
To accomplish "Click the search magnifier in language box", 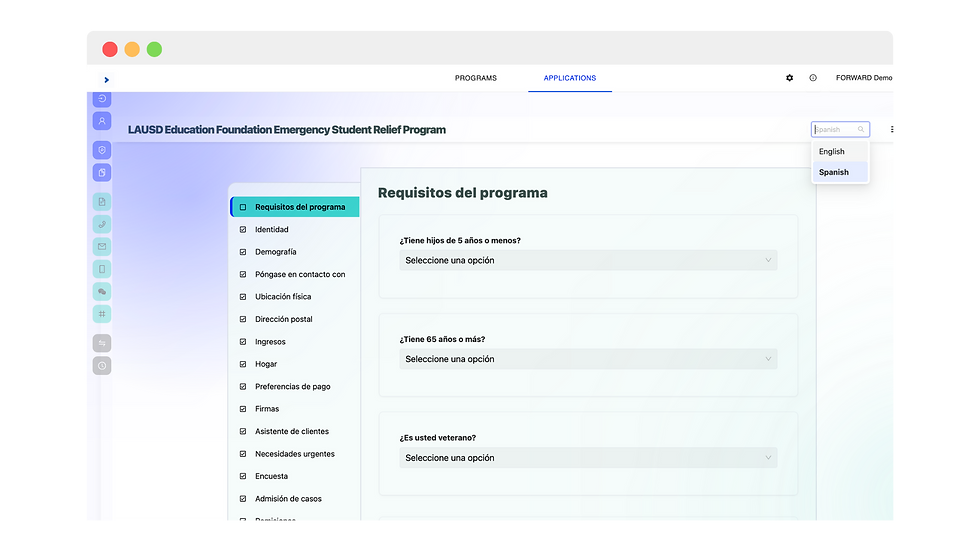I will pyautogui.click(x=861, y=129).
